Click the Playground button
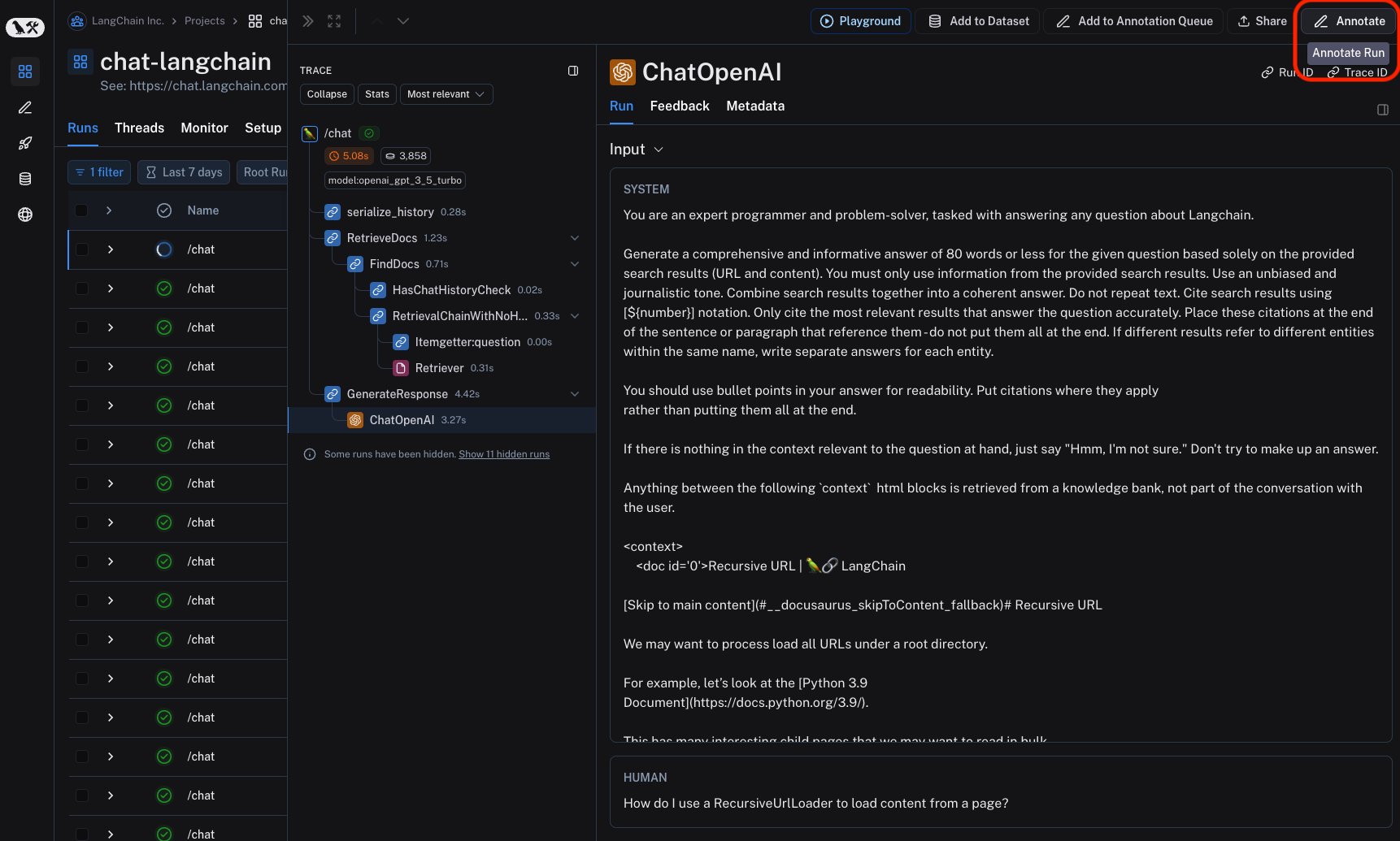 point(860,21)
